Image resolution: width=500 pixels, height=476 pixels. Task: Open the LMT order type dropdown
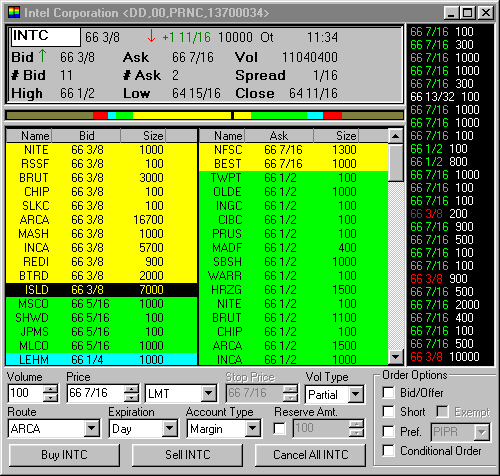209,393
